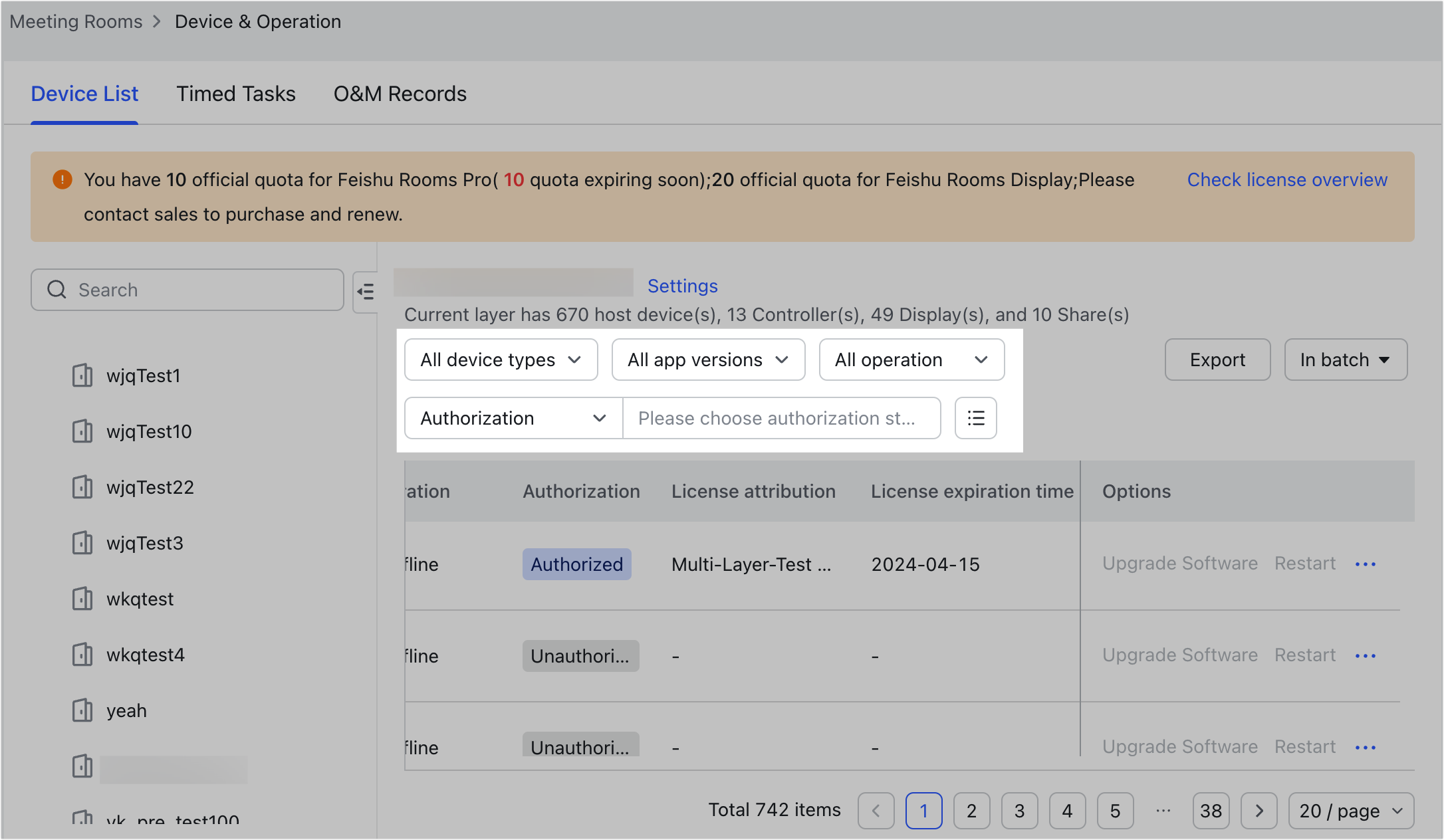Click the pagination ellipsis before page 38

[1163, 810]
